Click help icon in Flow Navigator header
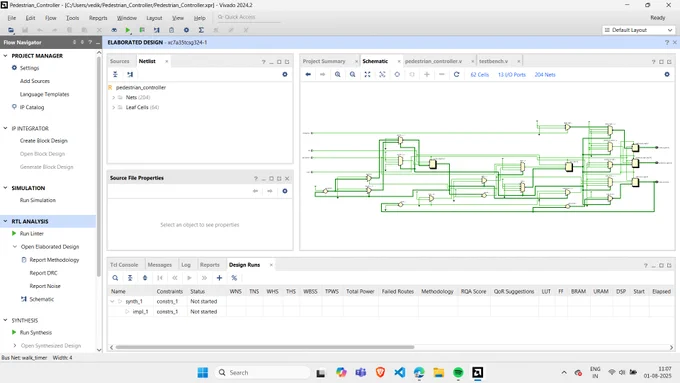This screenshot has height=383, width=680. (x=90, y=42)
